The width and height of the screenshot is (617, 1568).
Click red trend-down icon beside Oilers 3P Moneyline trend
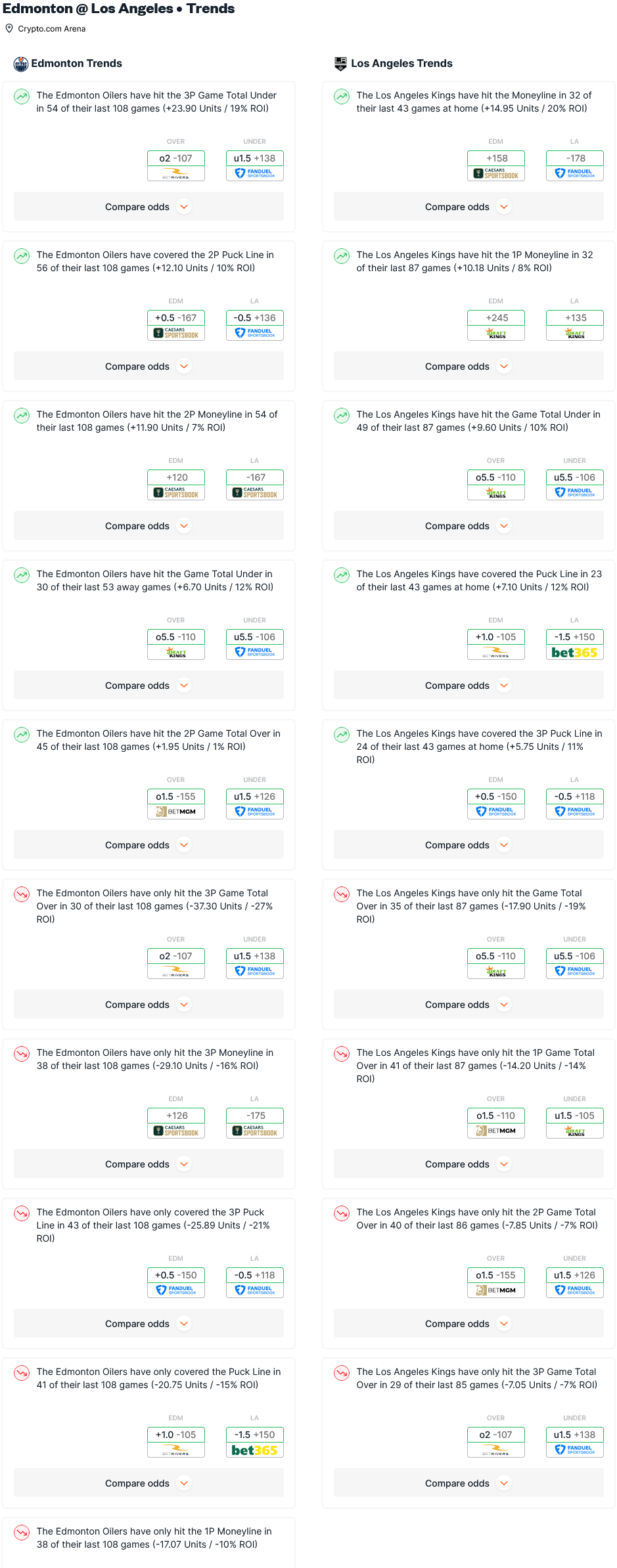(22, 1054)
